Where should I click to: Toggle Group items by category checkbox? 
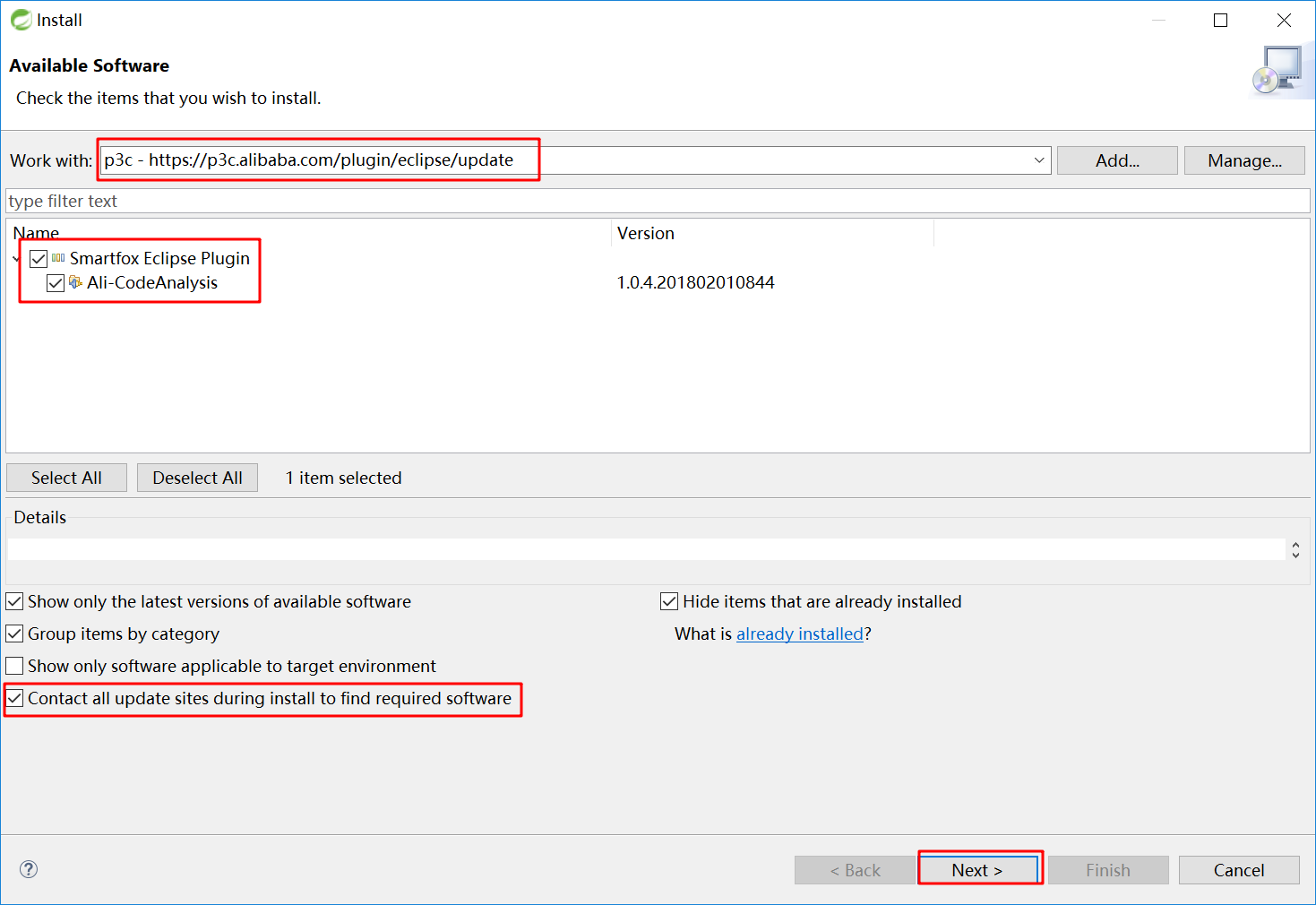pyautogui.click(x=14, y=633)
